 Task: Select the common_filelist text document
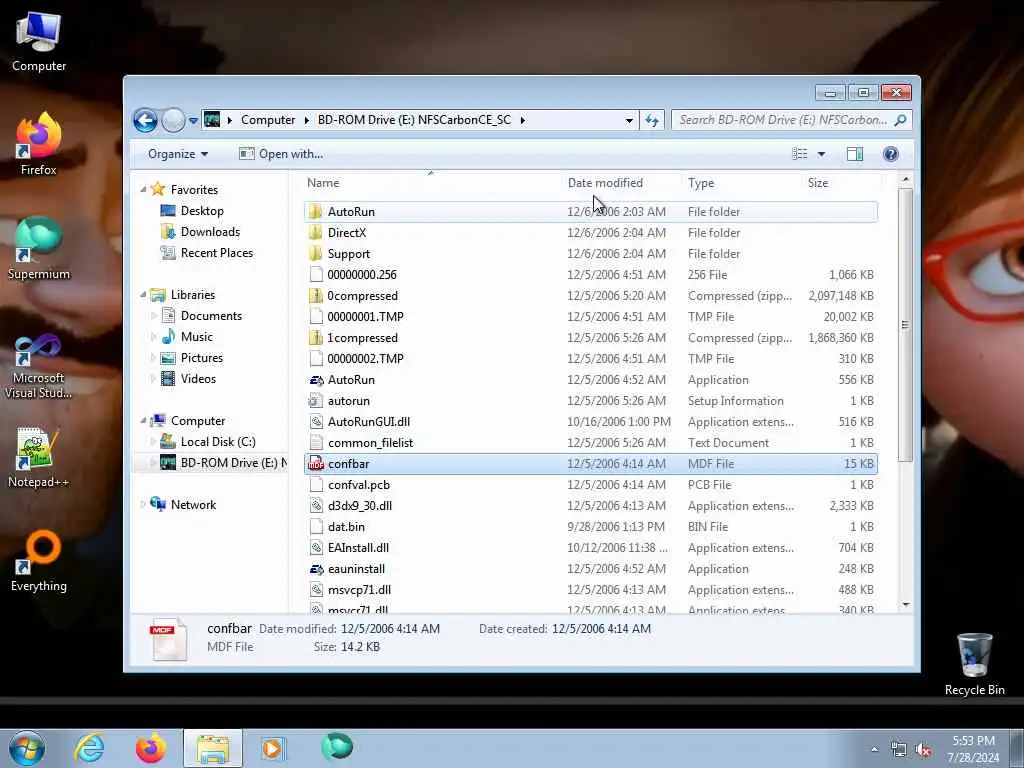click(x=590, y=443)
